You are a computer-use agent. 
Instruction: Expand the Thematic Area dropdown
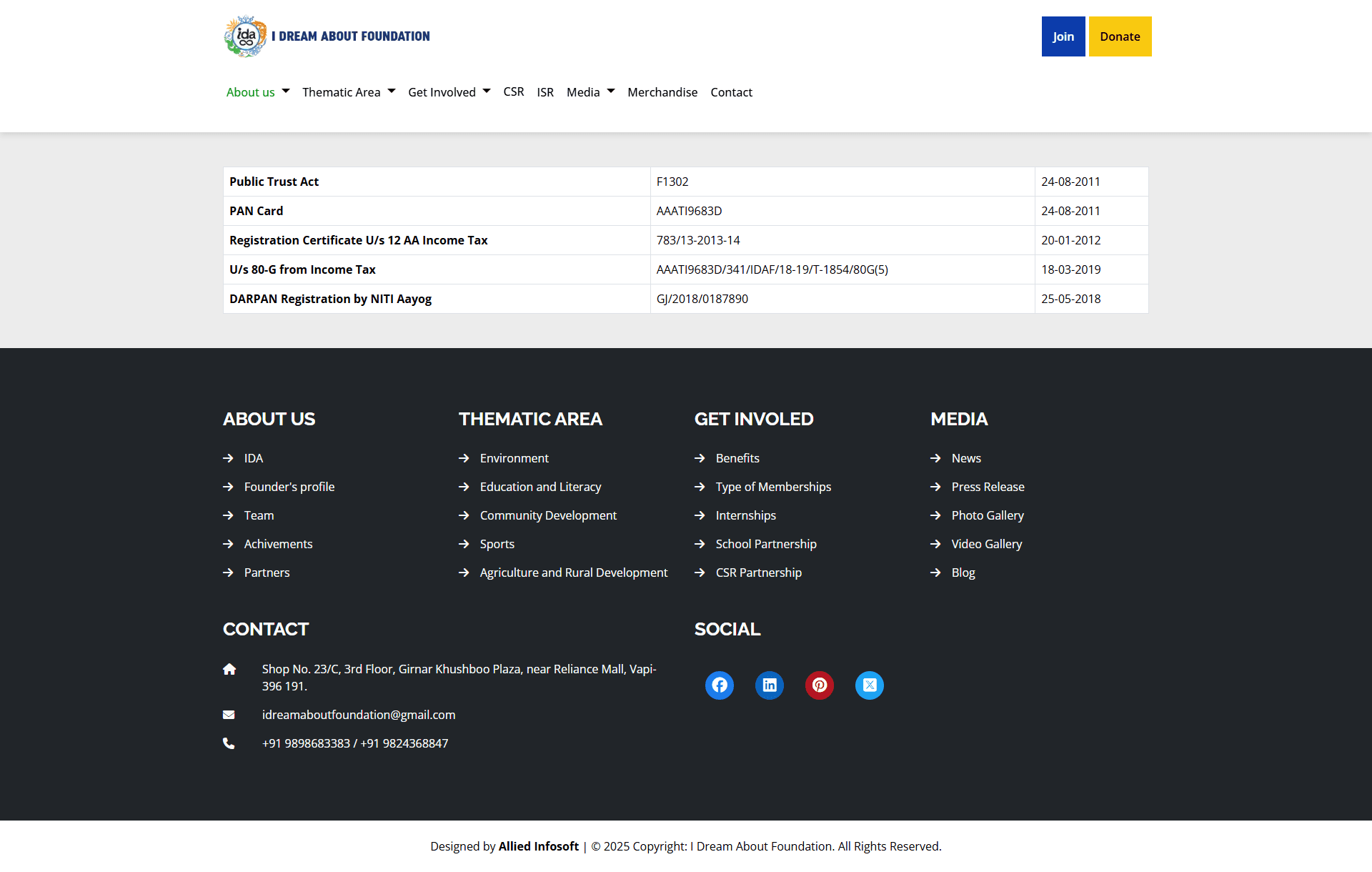(x=348, y=92)
